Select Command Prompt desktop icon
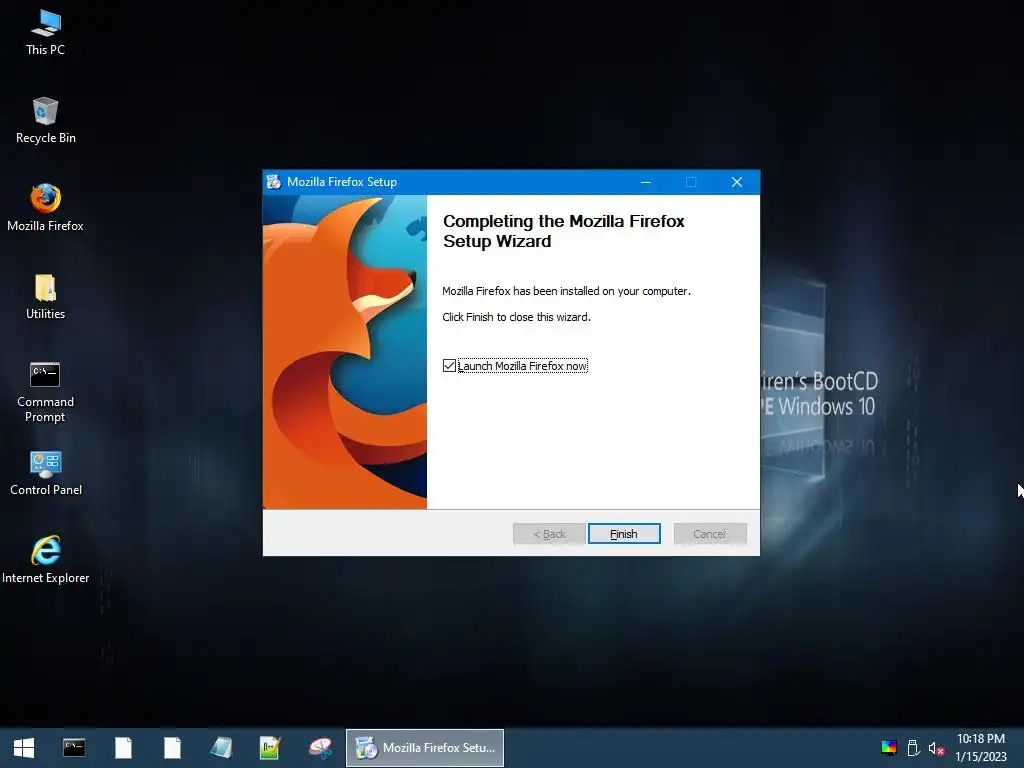Image resolution: width=1024 pixels, height=768 pixels. (x=46, y=392)
